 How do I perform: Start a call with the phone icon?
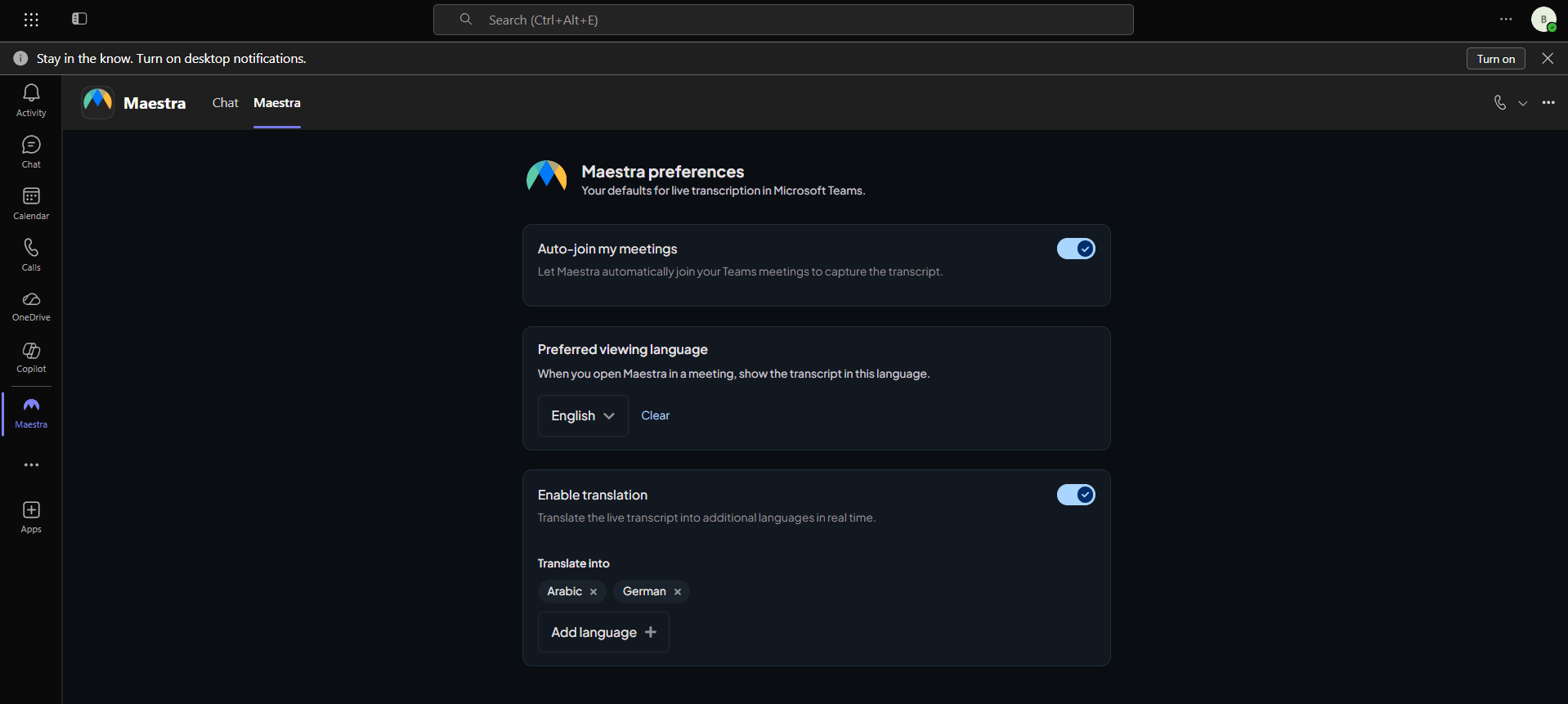(1500, 102)
